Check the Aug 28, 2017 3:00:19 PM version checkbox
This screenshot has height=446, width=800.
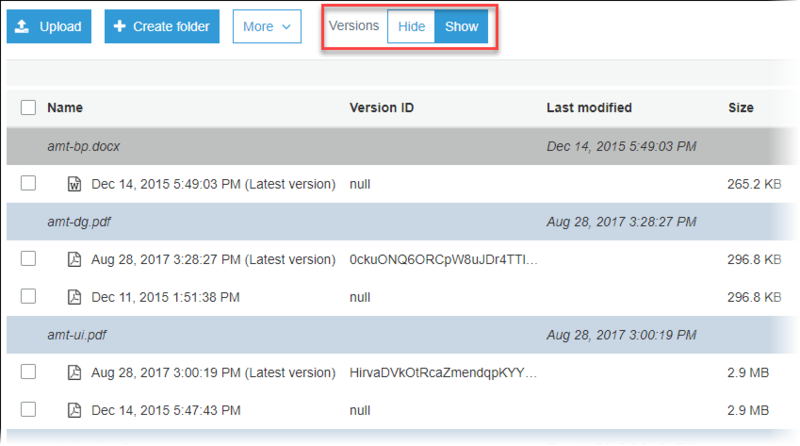[x=28, y=372]
